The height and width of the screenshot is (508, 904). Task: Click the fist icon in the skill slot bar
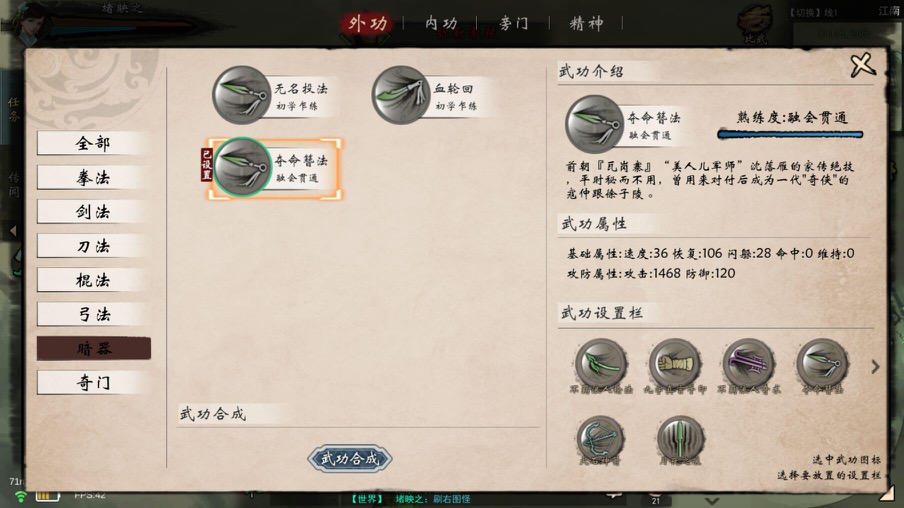[675, 364]
